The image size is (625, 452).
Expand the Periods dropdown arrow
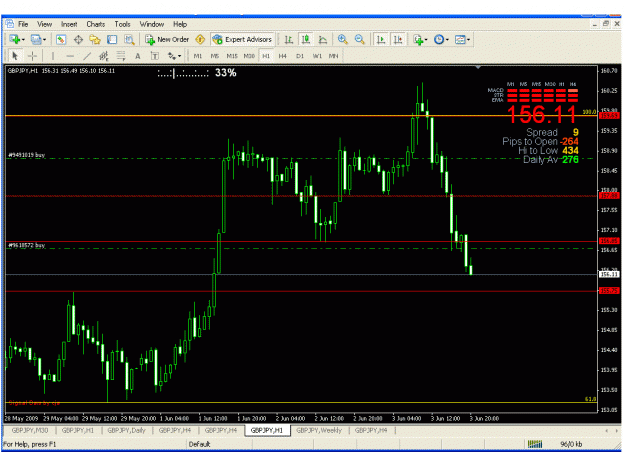pyautogui.click(x=447, y=39)
